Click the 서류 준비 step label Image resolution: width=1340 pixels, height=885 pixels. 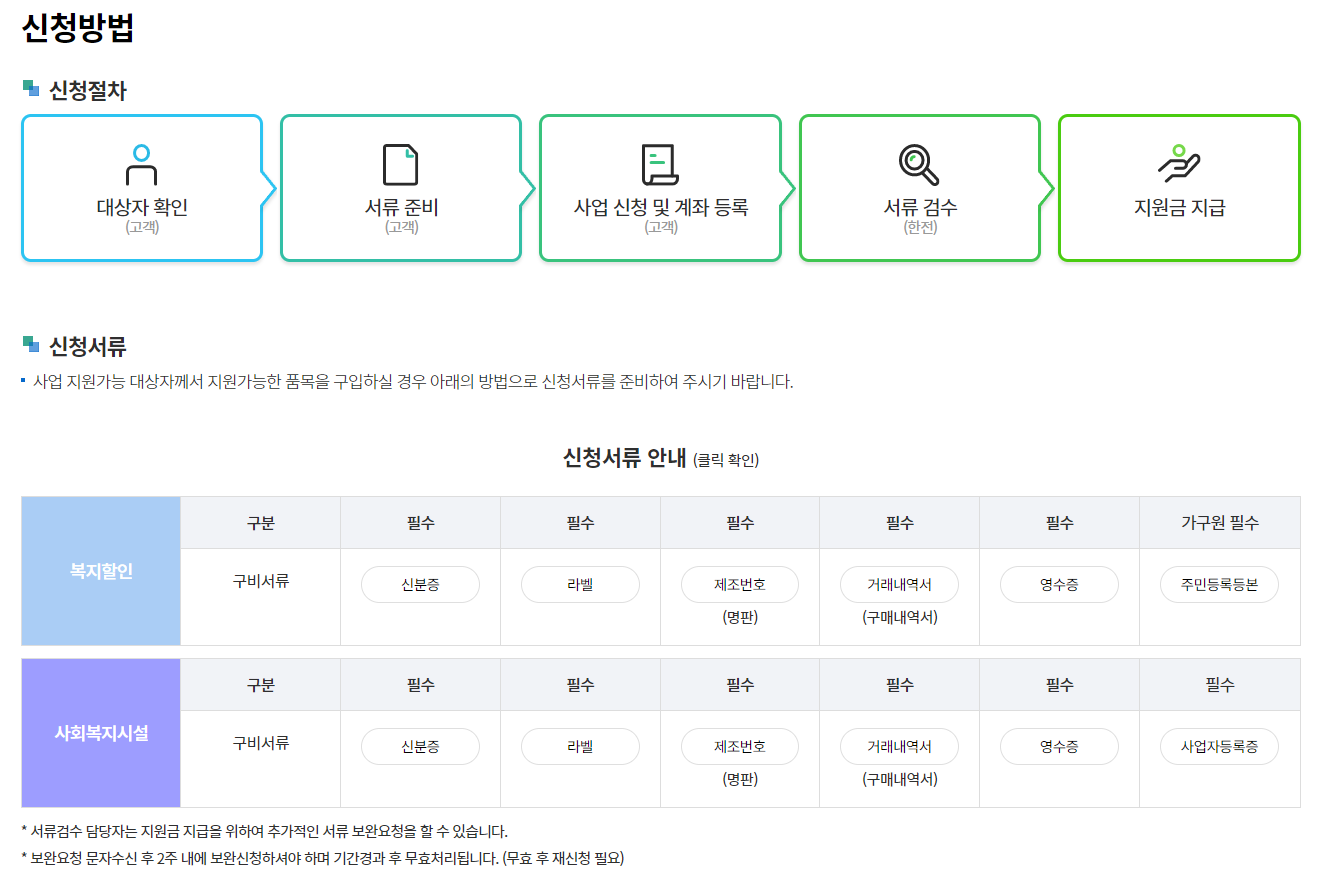tap(401, 208)
